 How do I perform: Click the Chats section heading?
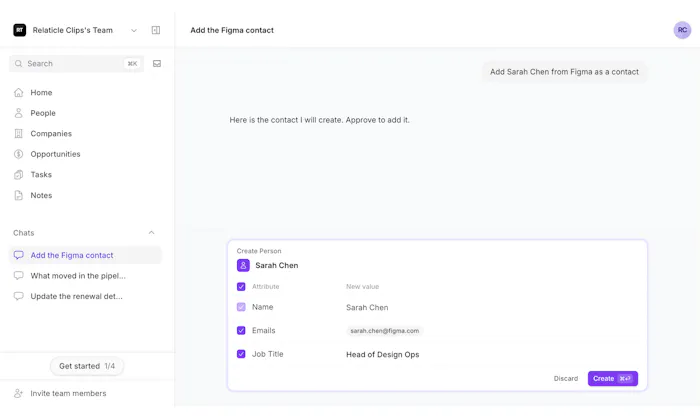(24, 232)
